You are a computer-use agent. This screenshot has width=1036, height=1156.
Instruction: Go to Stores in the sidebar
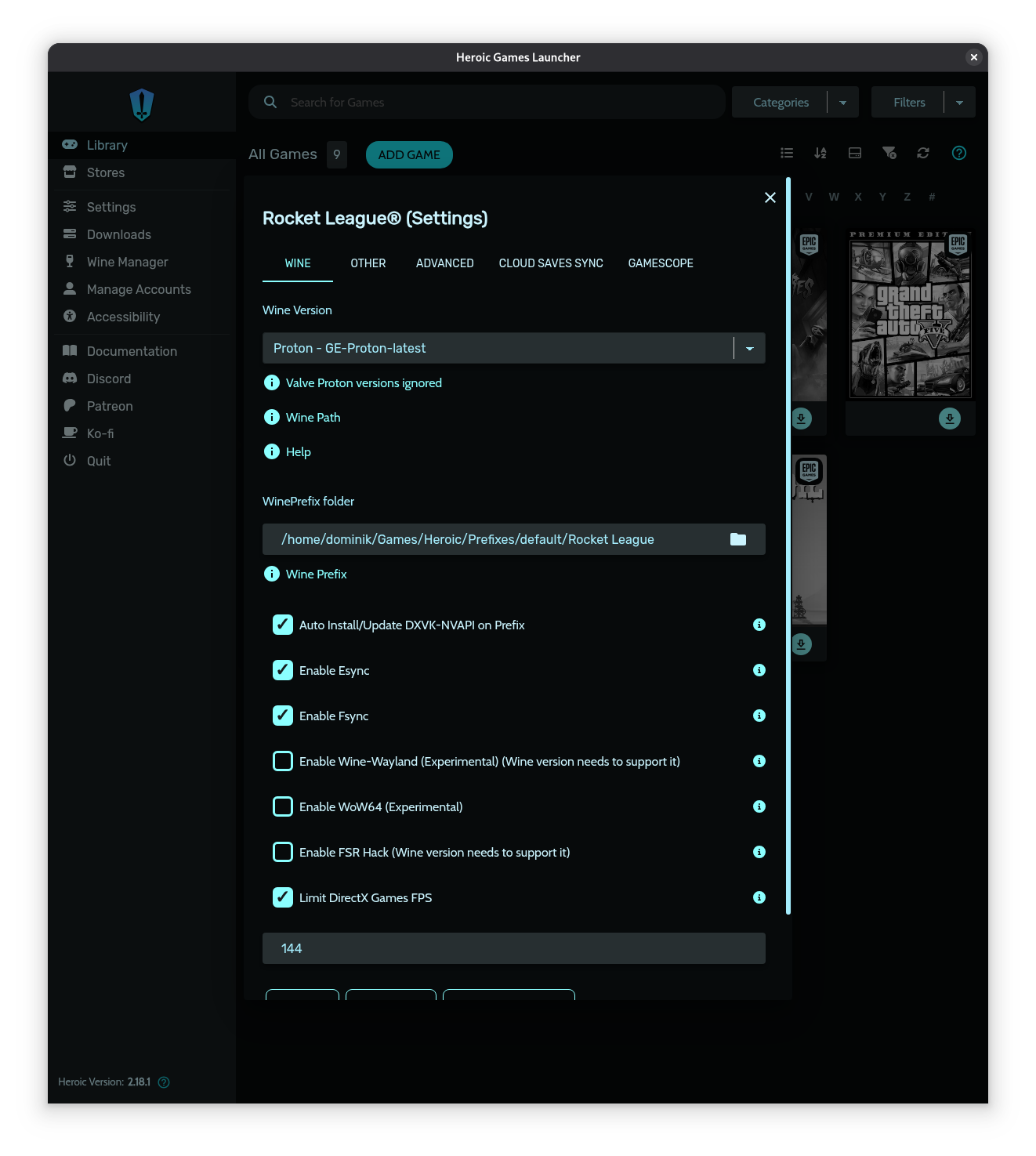(142, 172)
